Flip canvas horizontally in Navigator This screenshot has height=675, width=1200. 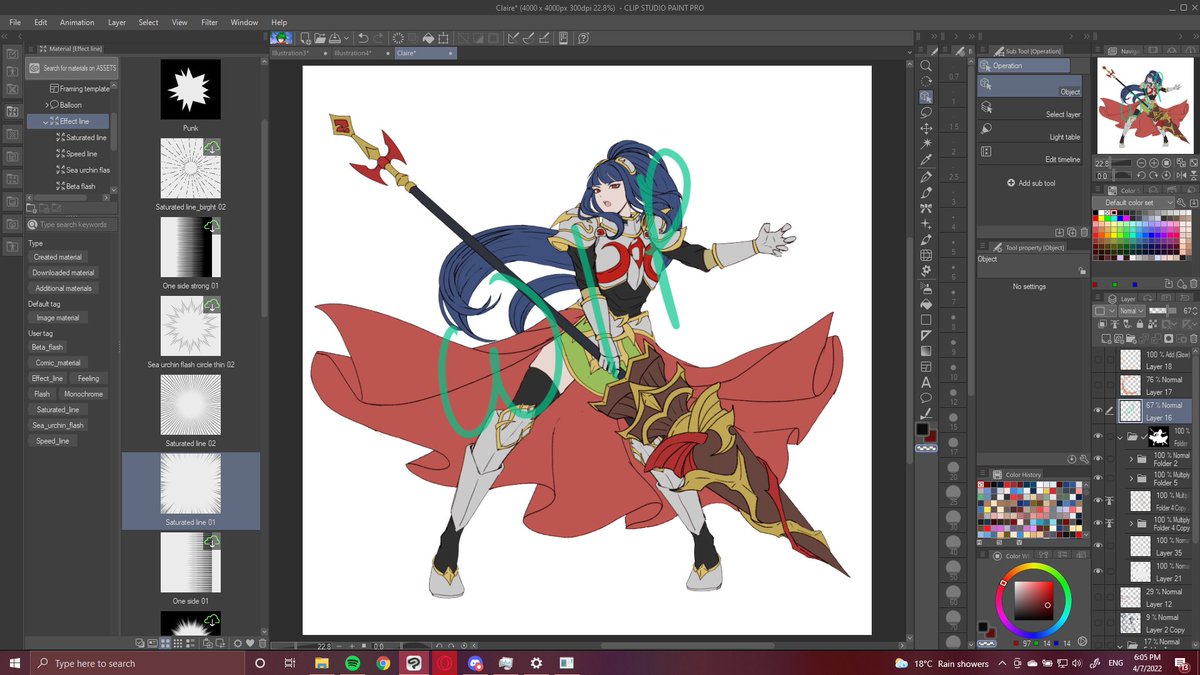[1181, 175]
